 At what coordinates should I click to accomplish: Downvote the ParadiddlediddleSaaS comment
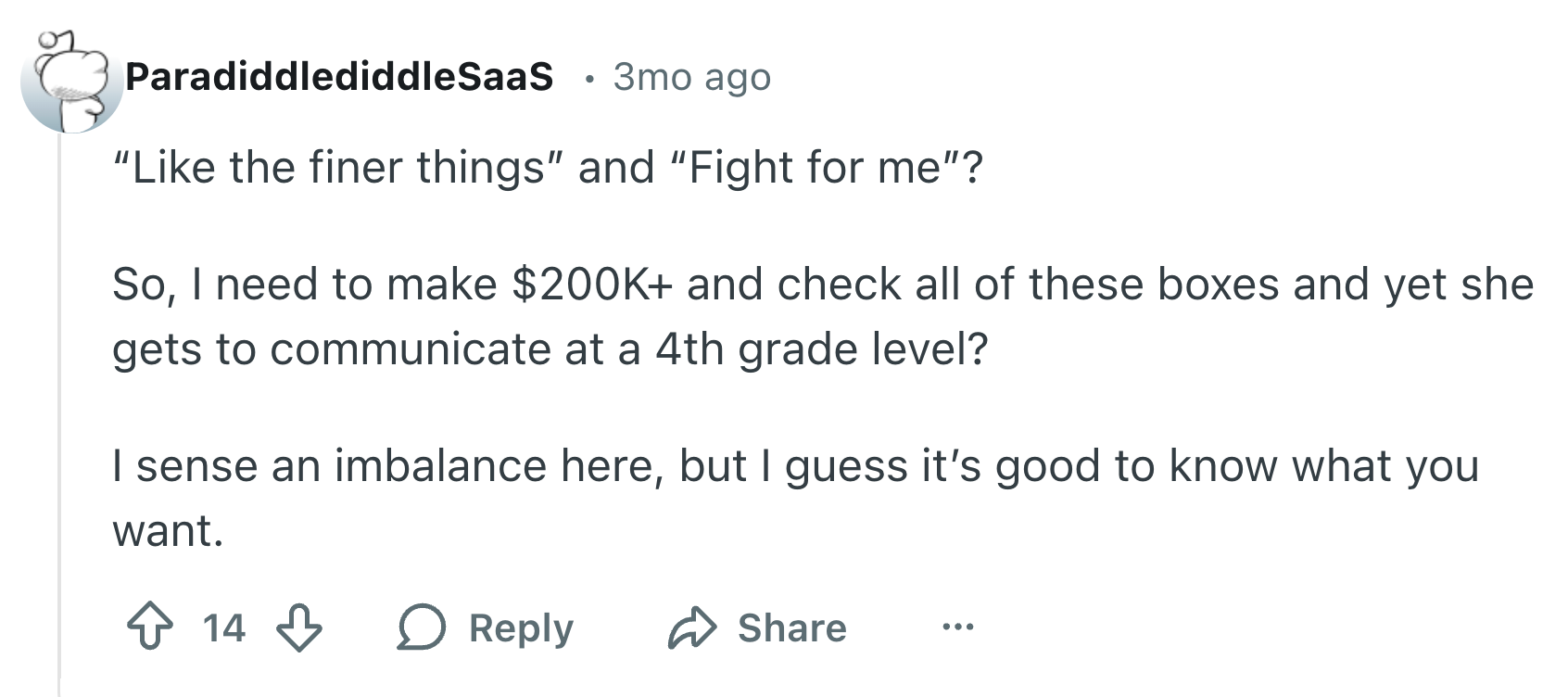299,627
